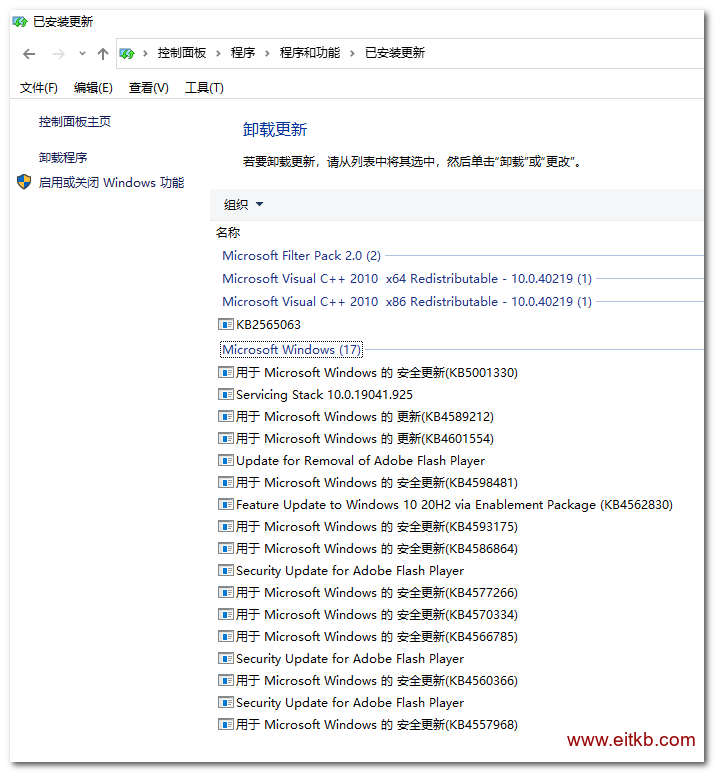Select update KB4601554

coord(365,438)
